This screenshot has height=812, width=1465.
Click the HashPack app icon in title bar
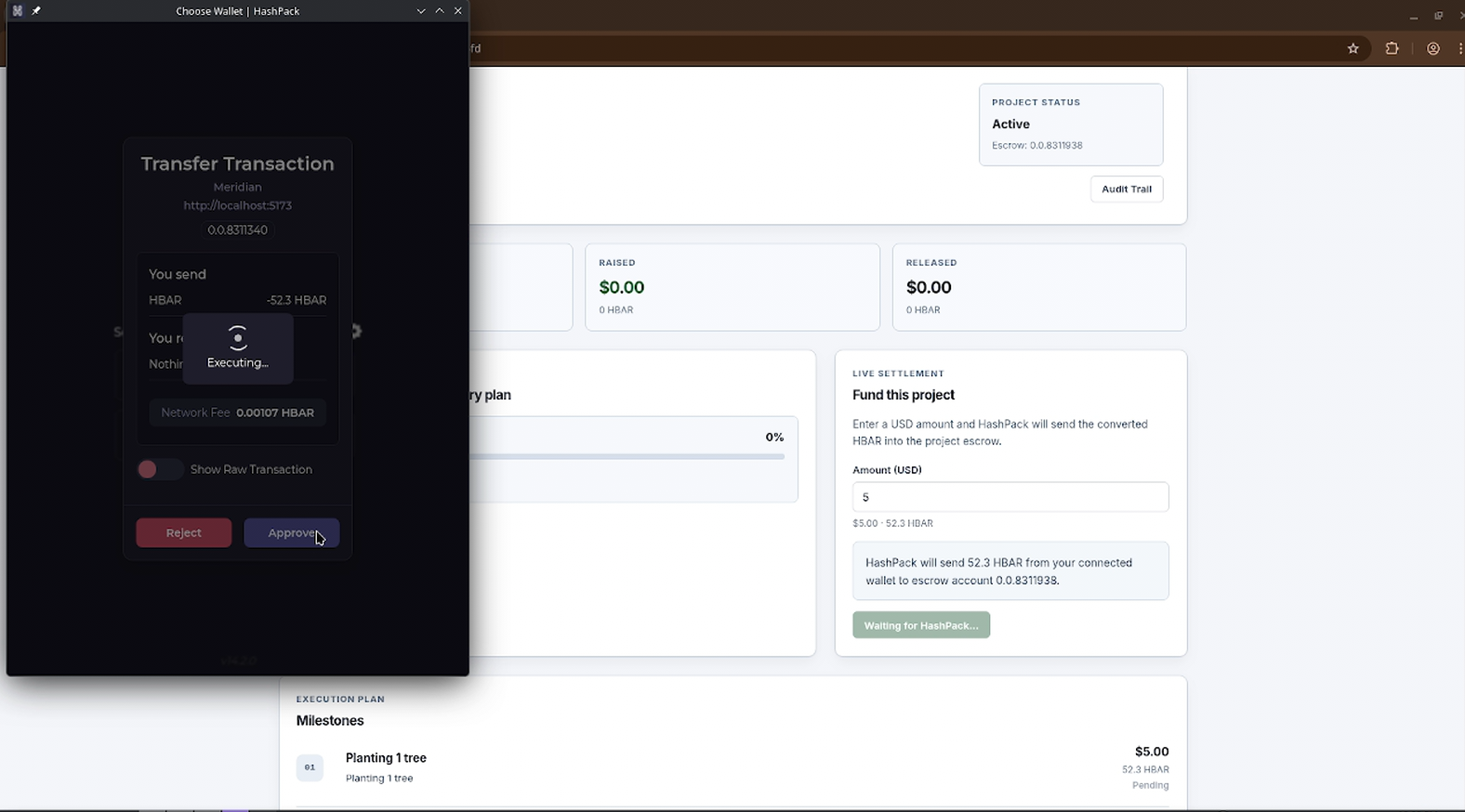18,11
